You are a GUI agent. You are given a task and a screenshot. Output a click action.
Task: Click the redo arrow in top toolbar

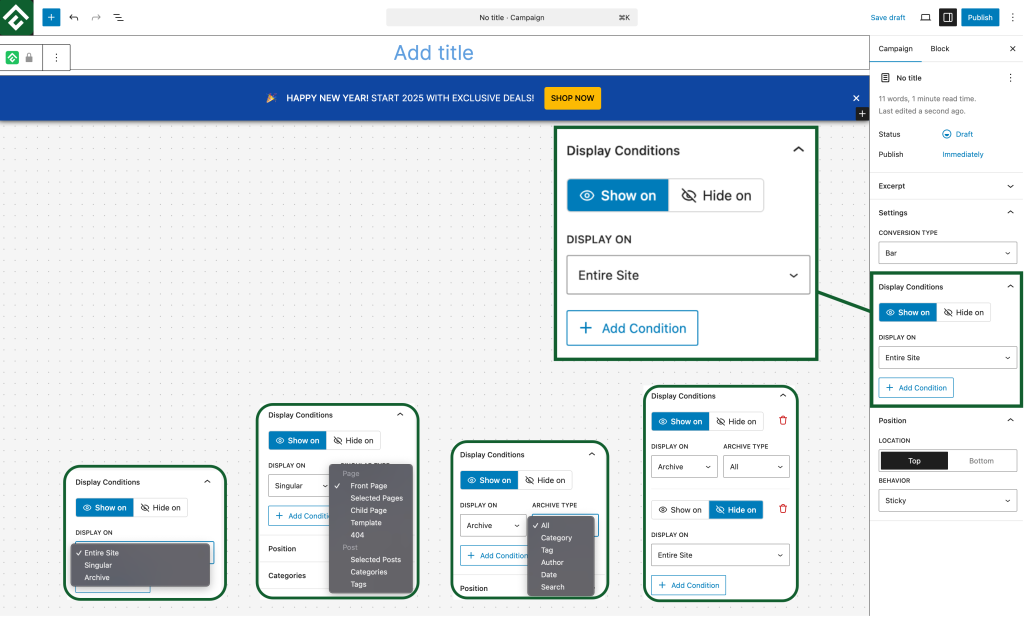tap(96, 17)
